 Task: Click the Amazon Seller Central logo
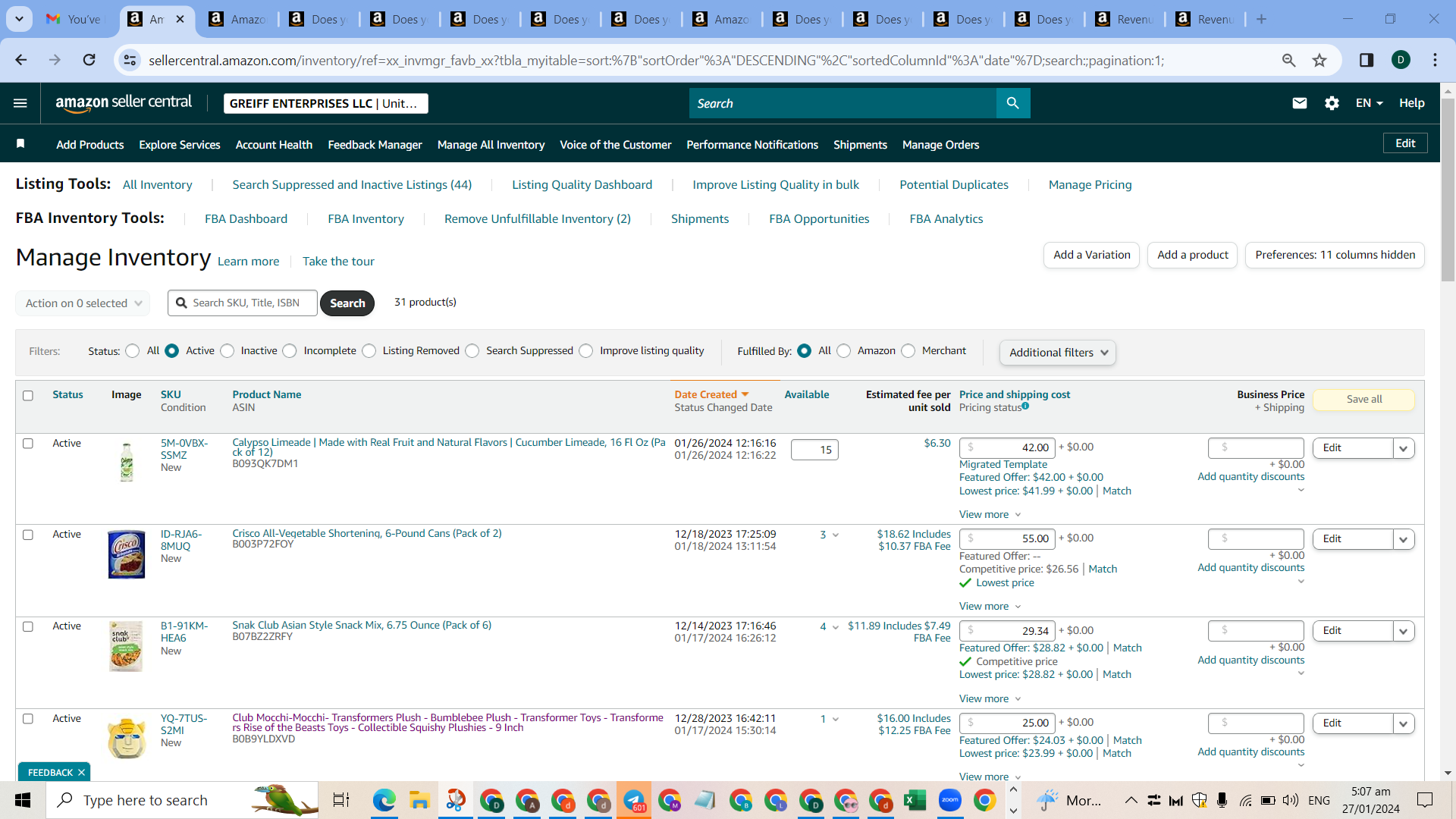124,103
